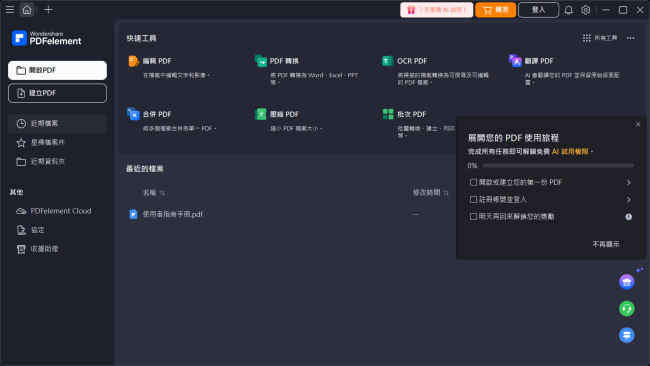Viewport: 650px width, 366px height.
Task: Click the PDFelement logo
Action: tap(46, 38)
